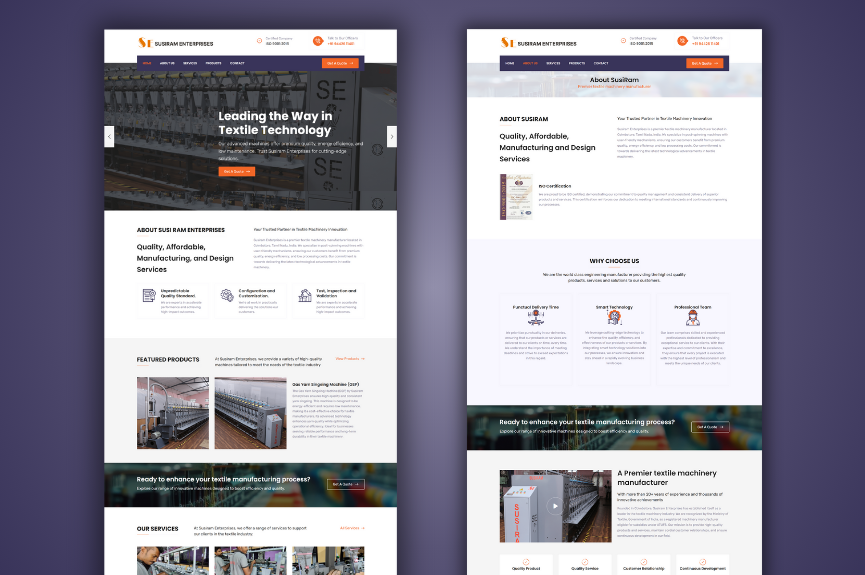Open Contact in the About page navbar
Viewport: 865px width, 575px height.
click(x=601, y=63)
